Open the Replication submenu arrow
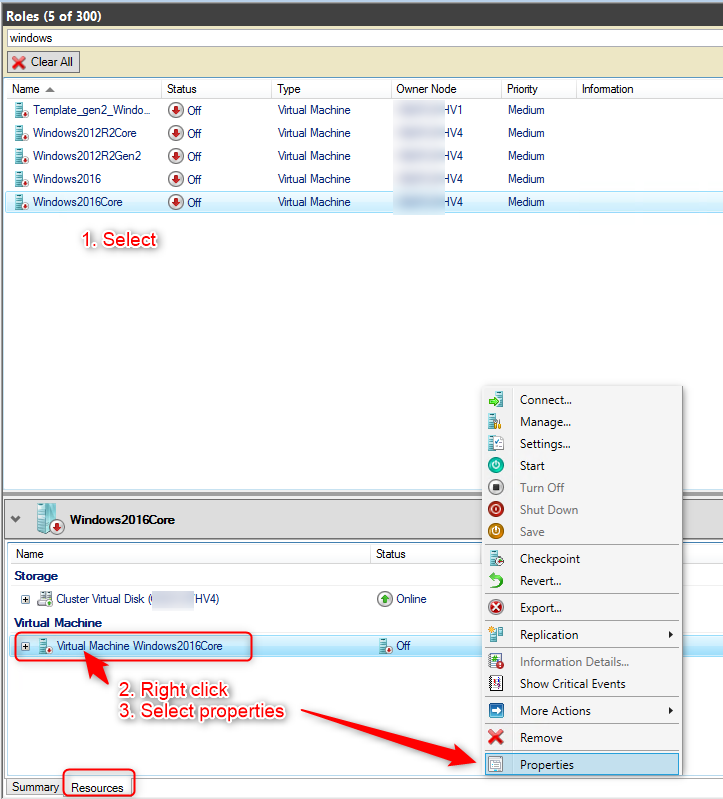This screenshot has height=799, width=723. (x=671, y=634)
